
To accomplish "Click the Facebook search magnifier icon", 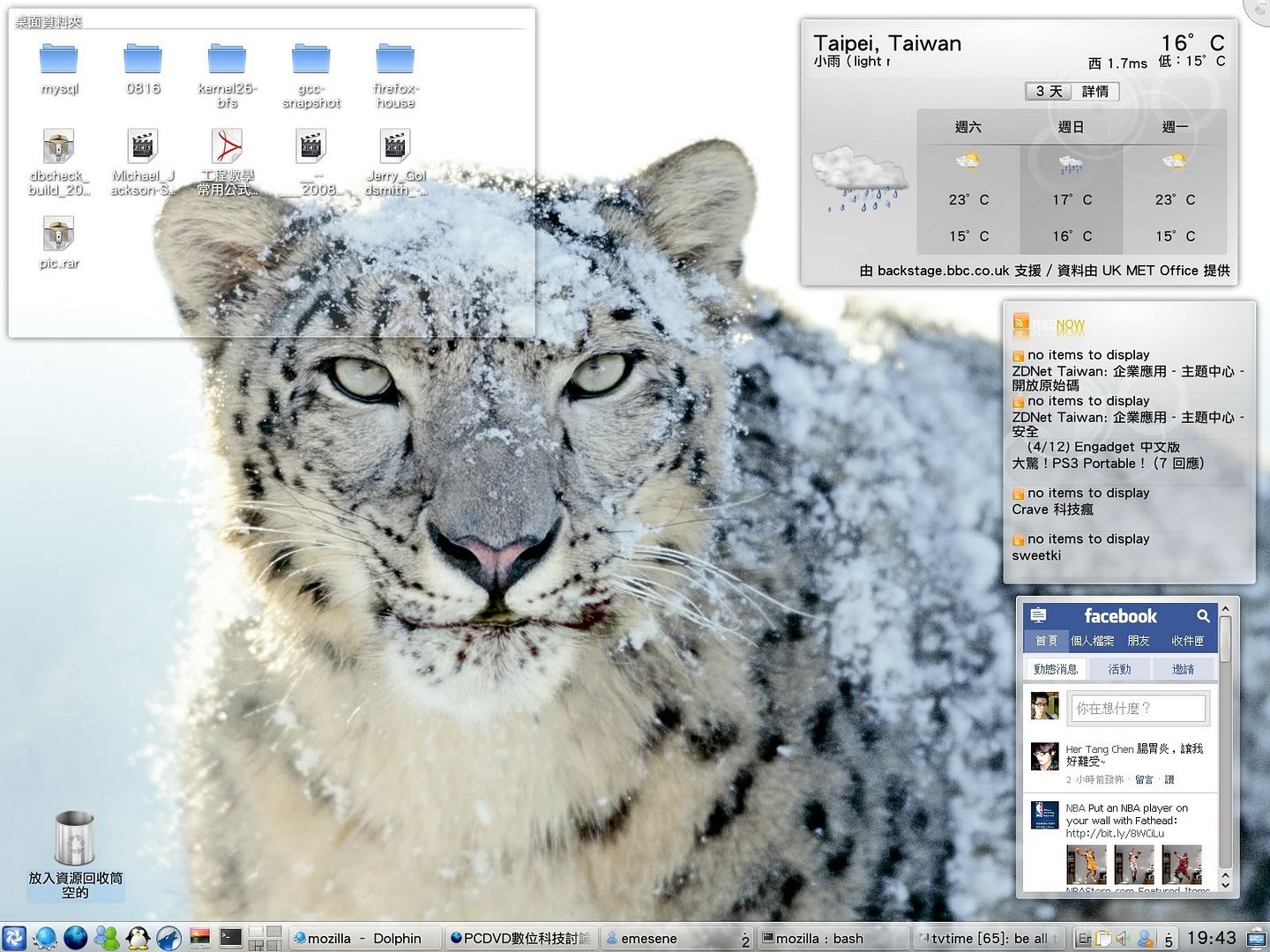I will 1203,616.
